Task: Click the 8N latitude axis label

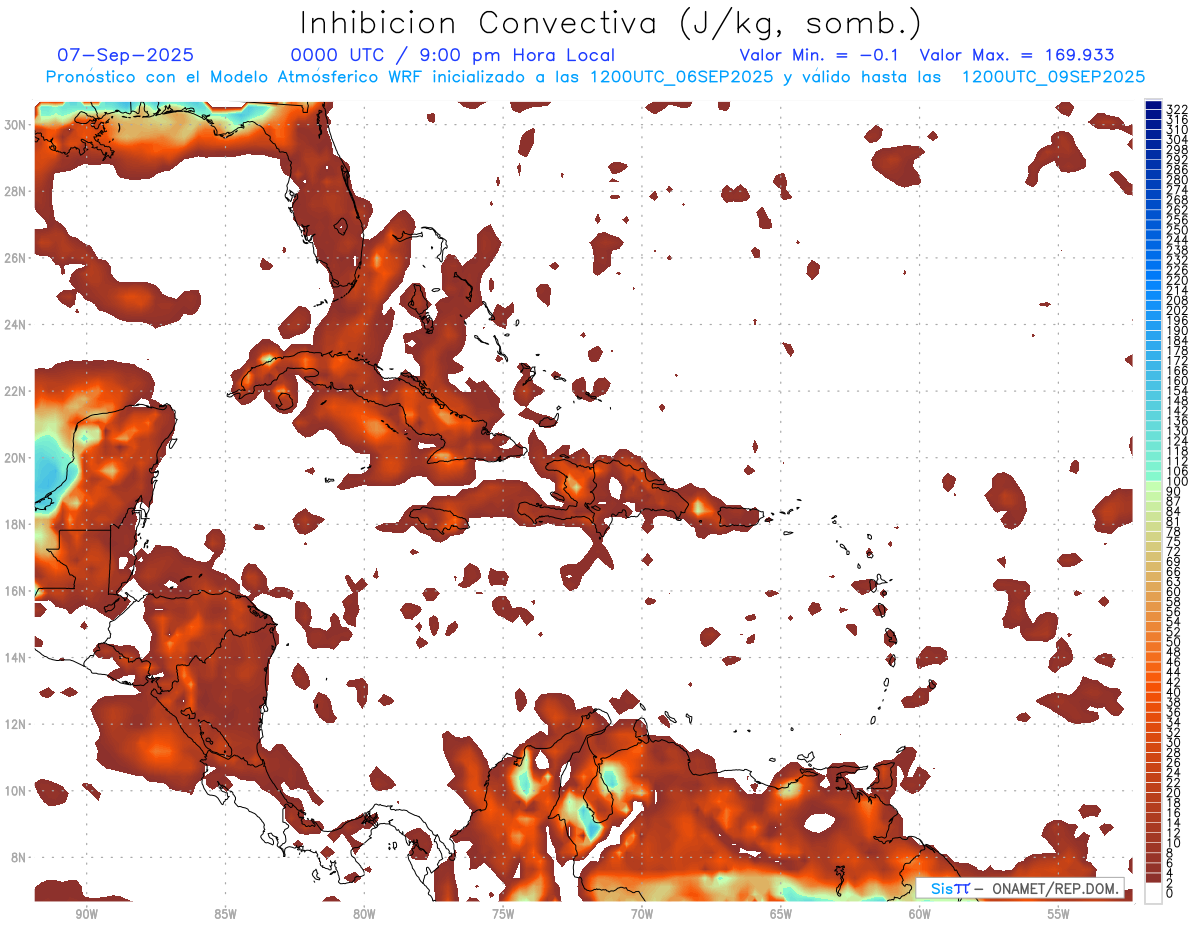Action: (19, 857)
